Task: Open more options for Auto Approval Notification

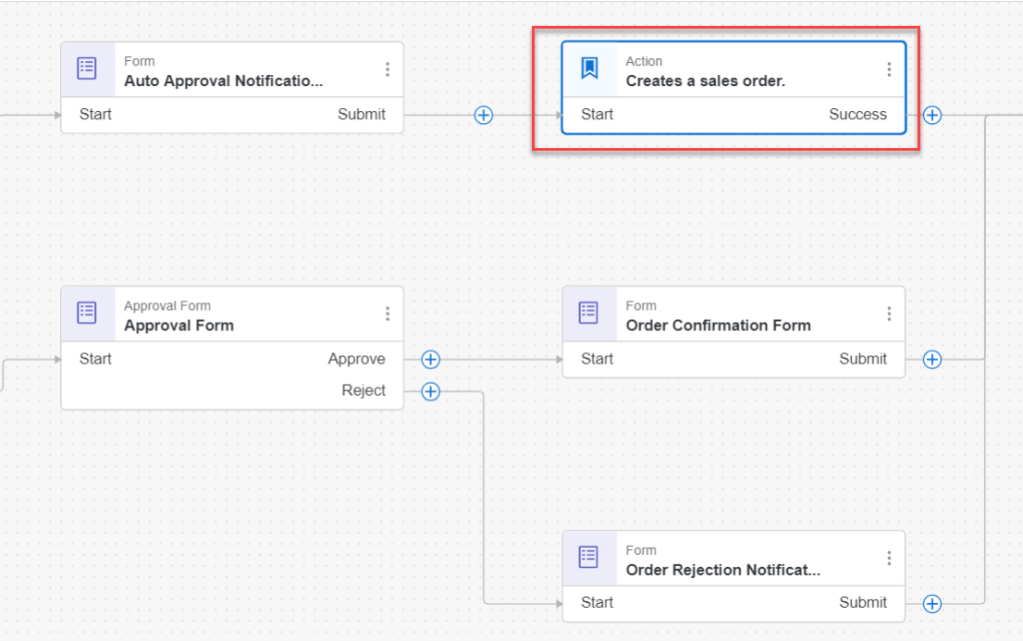Action: [x=387, y=69]
